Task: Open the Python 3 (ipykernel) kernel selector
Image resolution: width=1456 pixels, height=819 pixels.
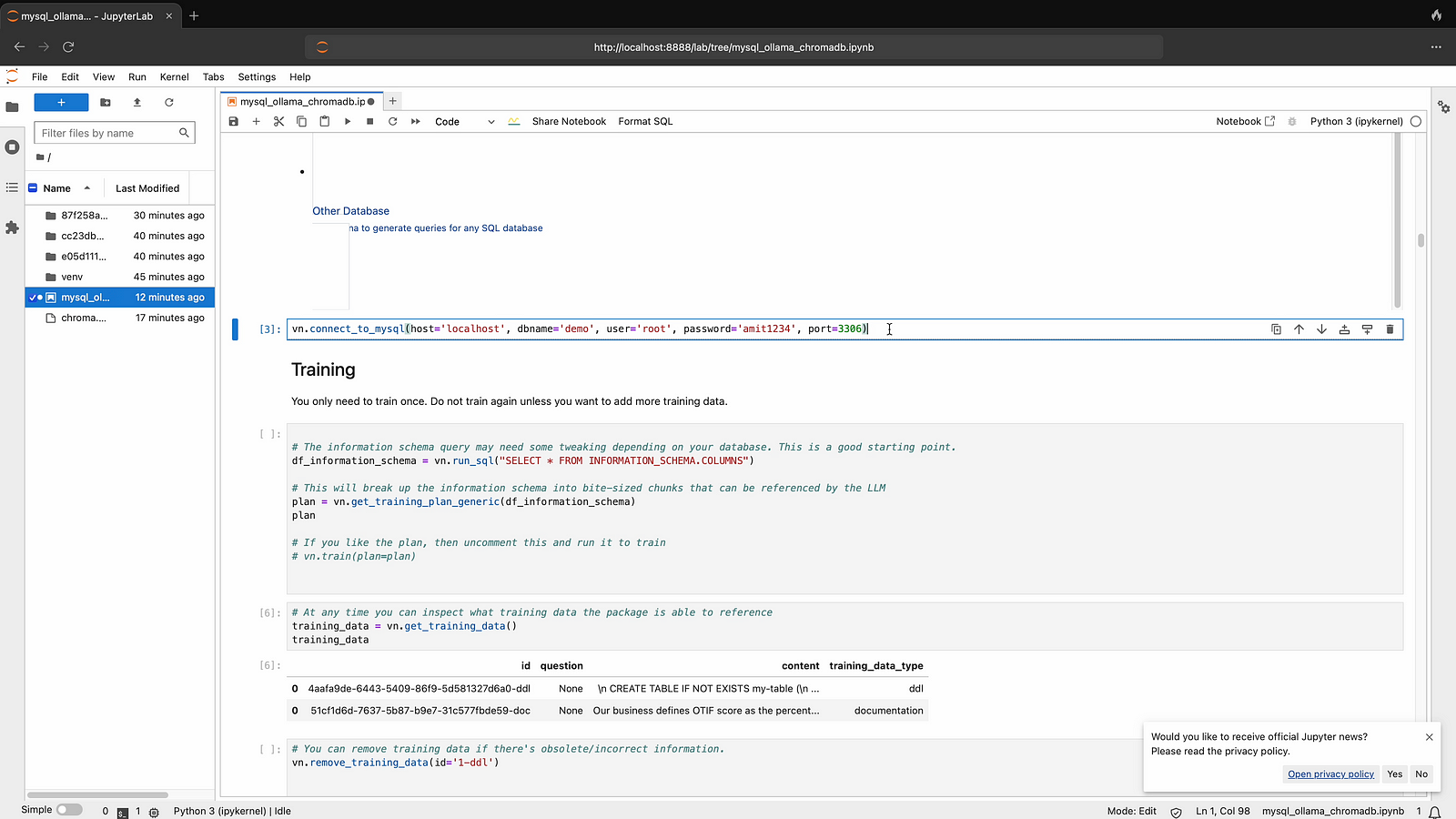Action: (x=1356, y=121)
